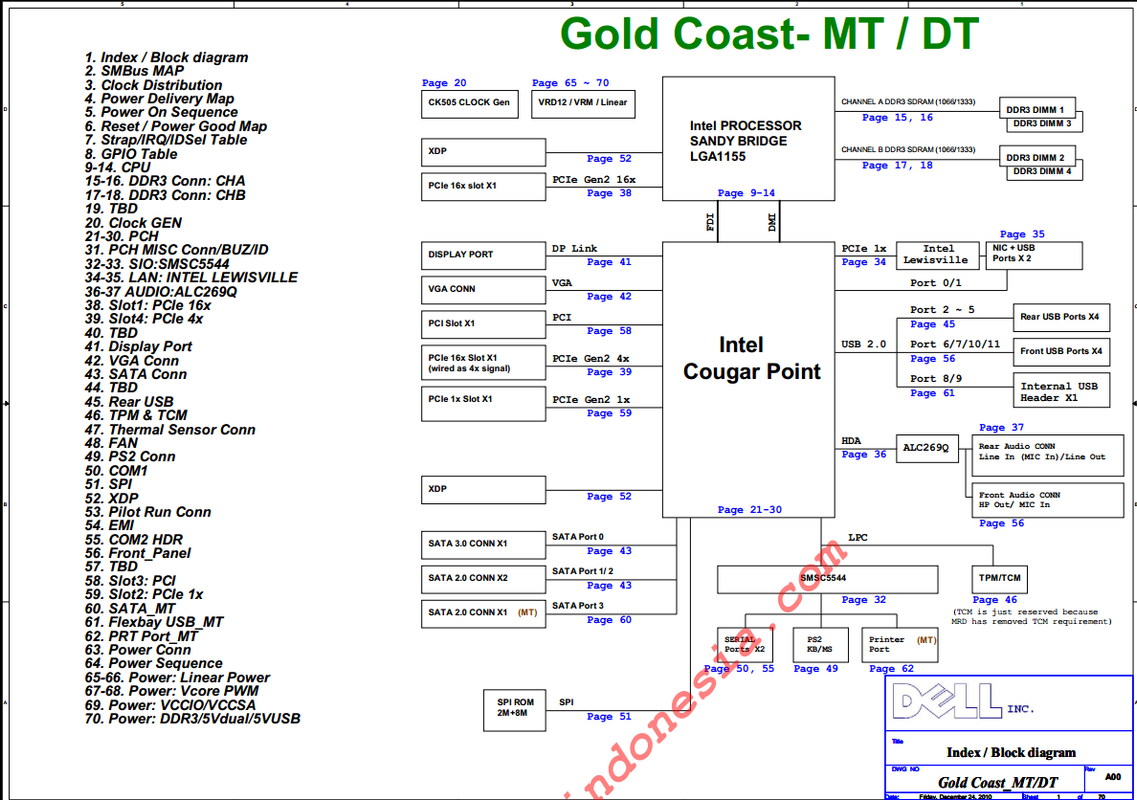Image resolution: width=1137 pixels, height=800 pixels.
Task: Click the Dell Inc. logo
Action: click(962, 702)
